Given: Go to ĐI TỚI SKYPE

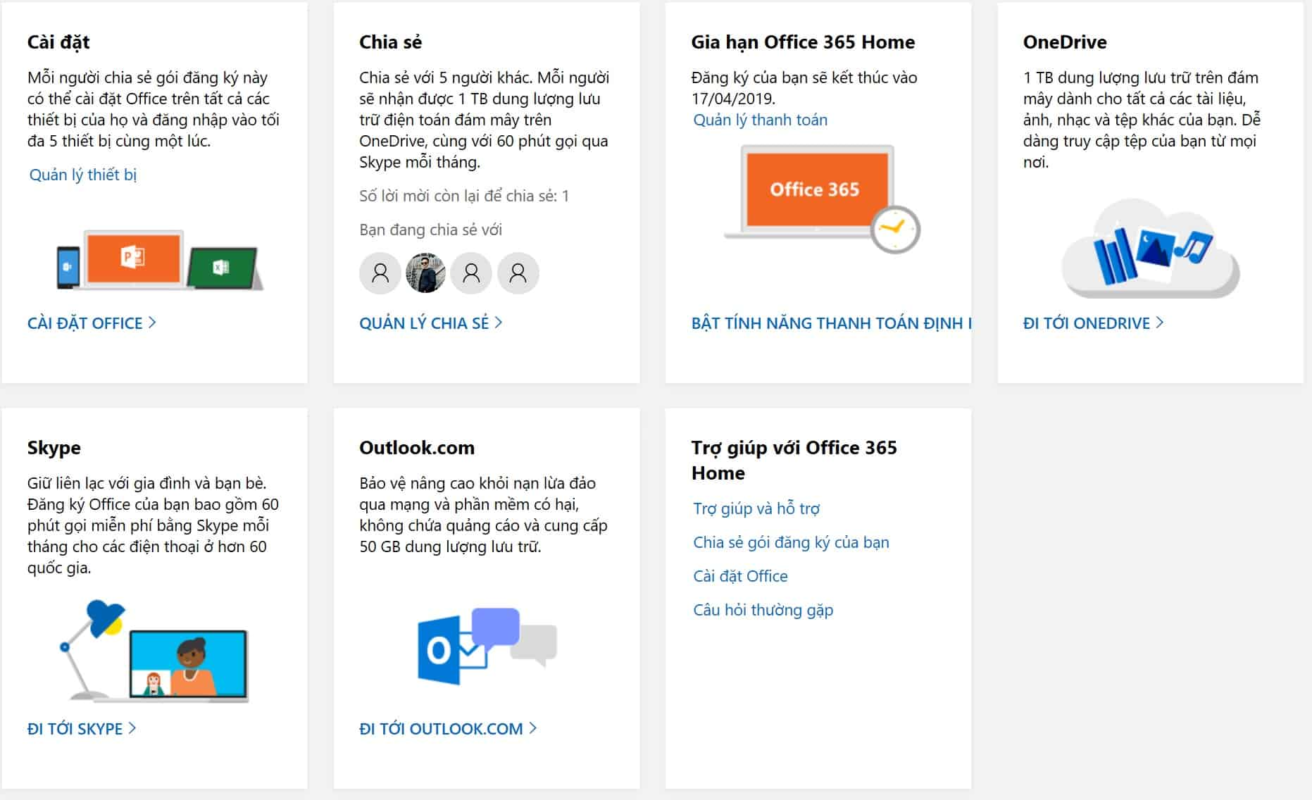Looking at the screenshot, I should click(x=82, y=729).
